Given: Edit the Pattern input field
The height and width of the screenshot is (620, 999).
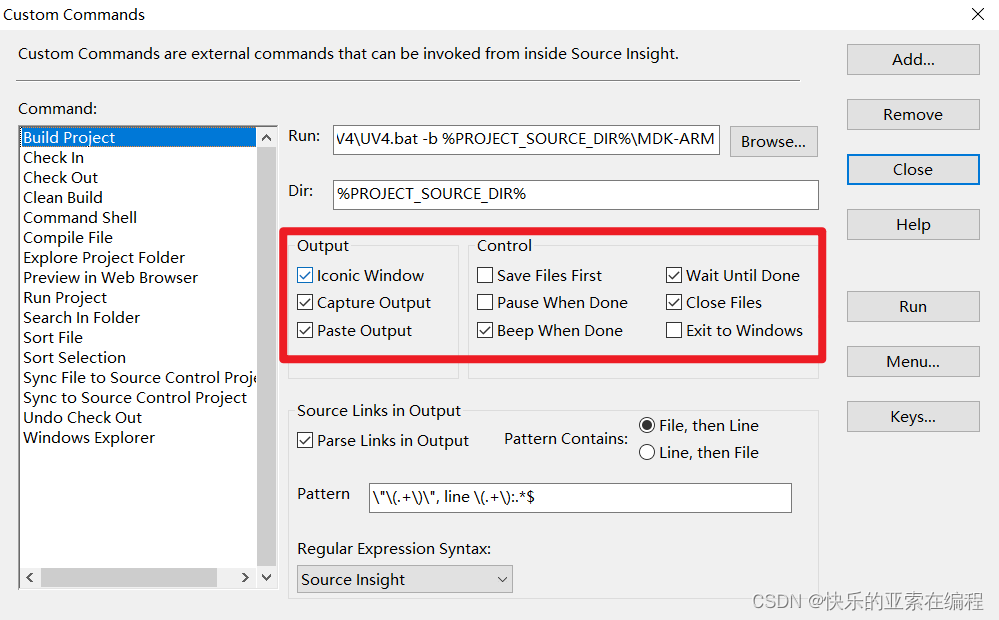Looking at the screenshot, I should tap(580, 497).
